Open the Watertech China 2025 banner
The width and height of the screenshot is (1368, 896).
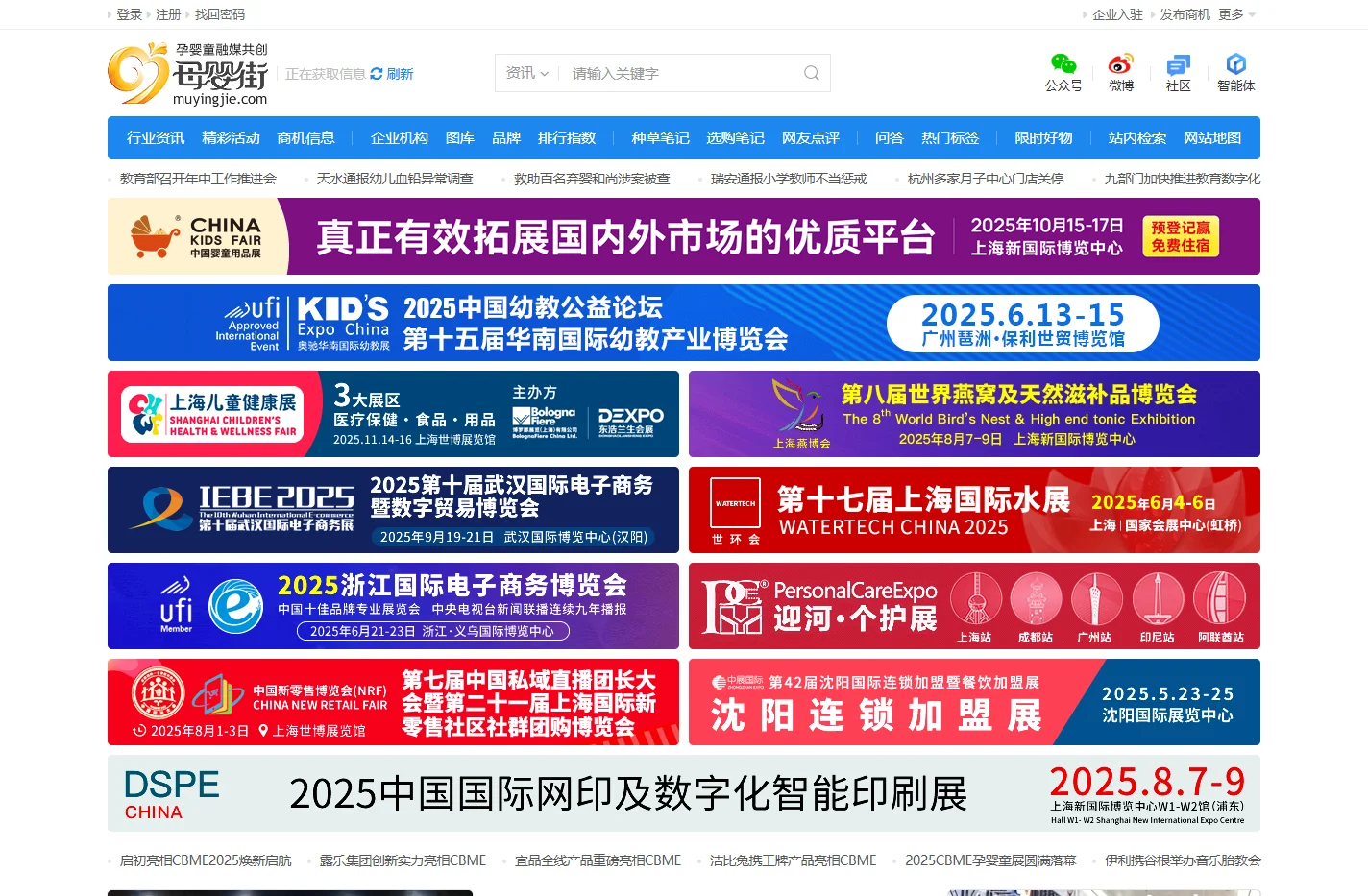tap(974, 510)
